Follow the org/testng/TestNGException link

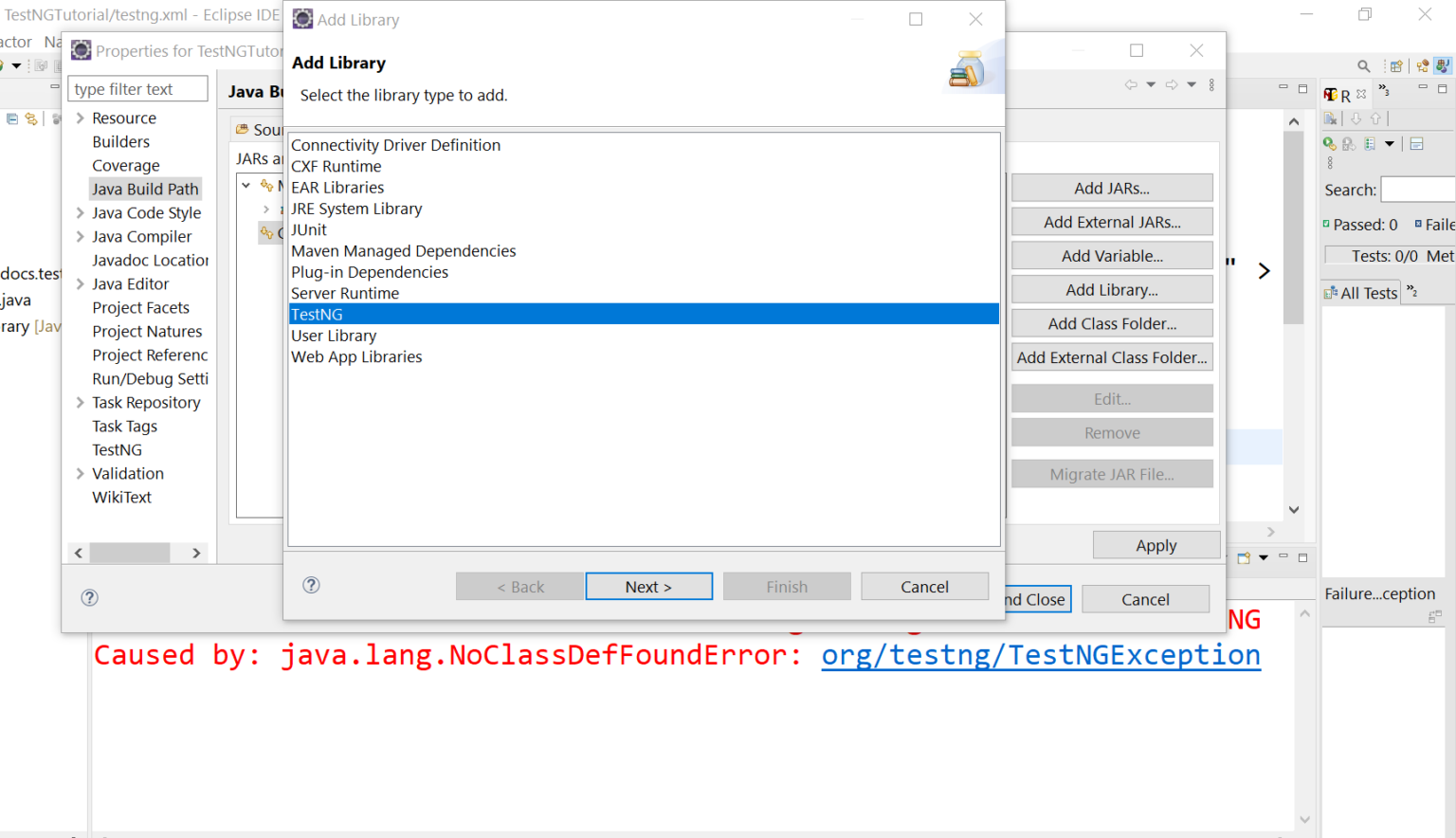pos(1040,654)
